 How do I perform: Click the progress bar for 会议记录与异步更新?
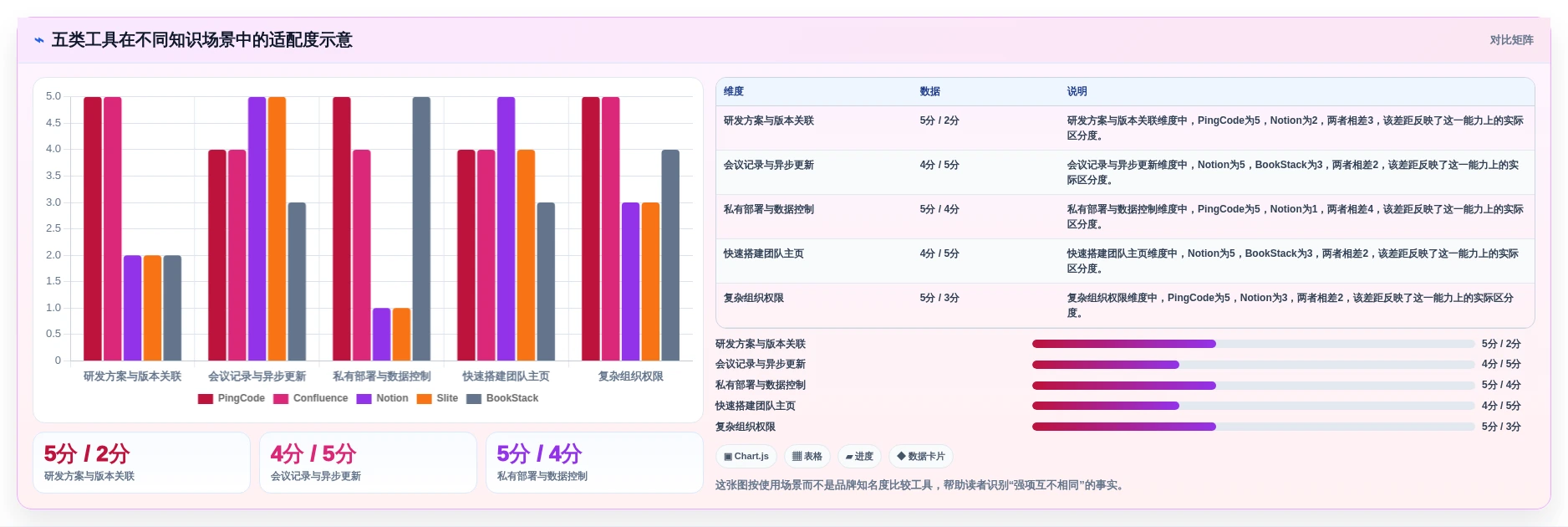[1253, 365]
